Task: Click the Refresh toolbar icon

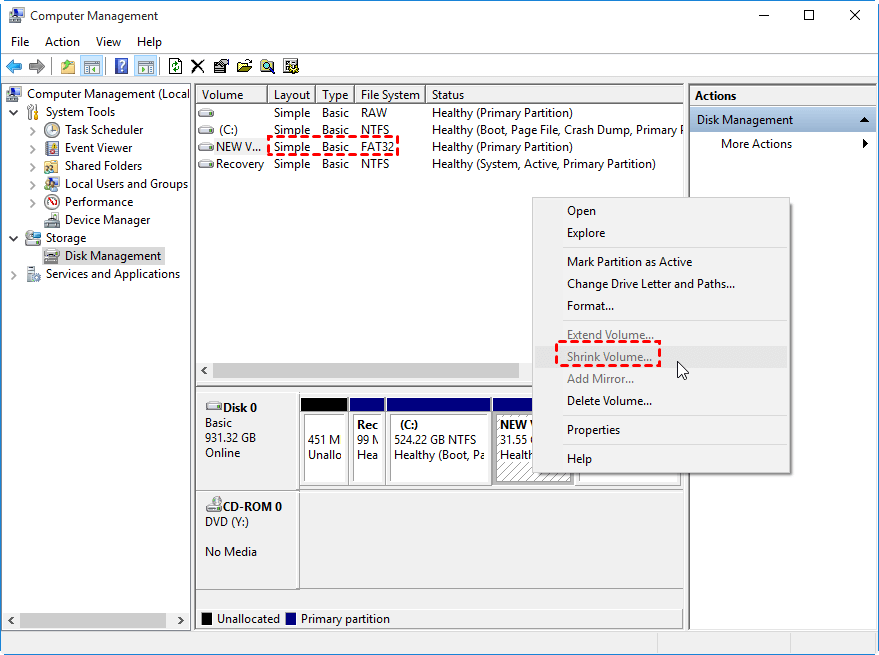Action: [x=175, y=67]
